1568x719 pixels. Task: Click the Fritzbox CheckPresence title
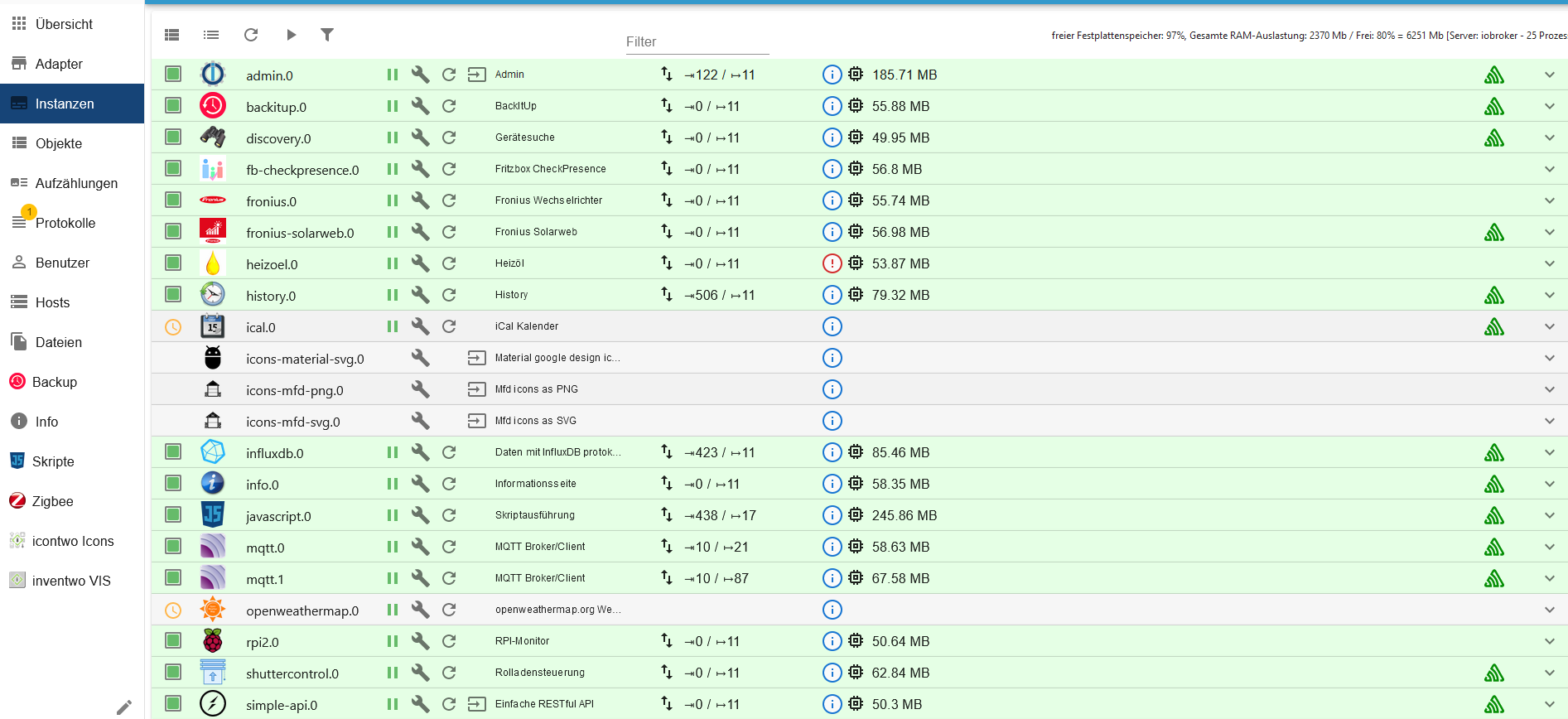pos(551,169)
